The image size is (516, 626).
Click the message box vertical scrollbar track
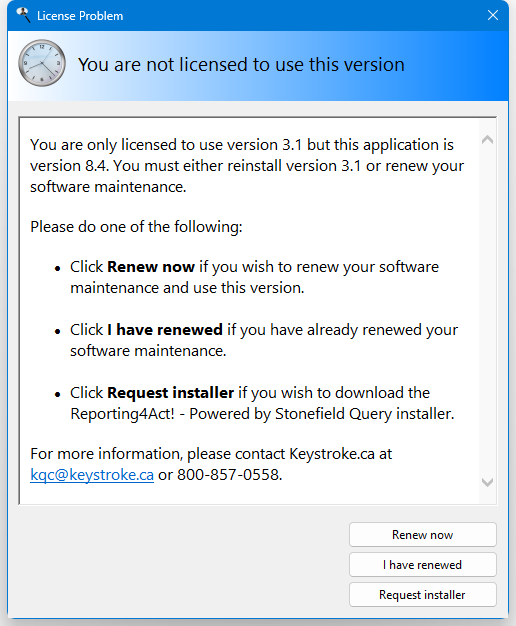point(487,311)
